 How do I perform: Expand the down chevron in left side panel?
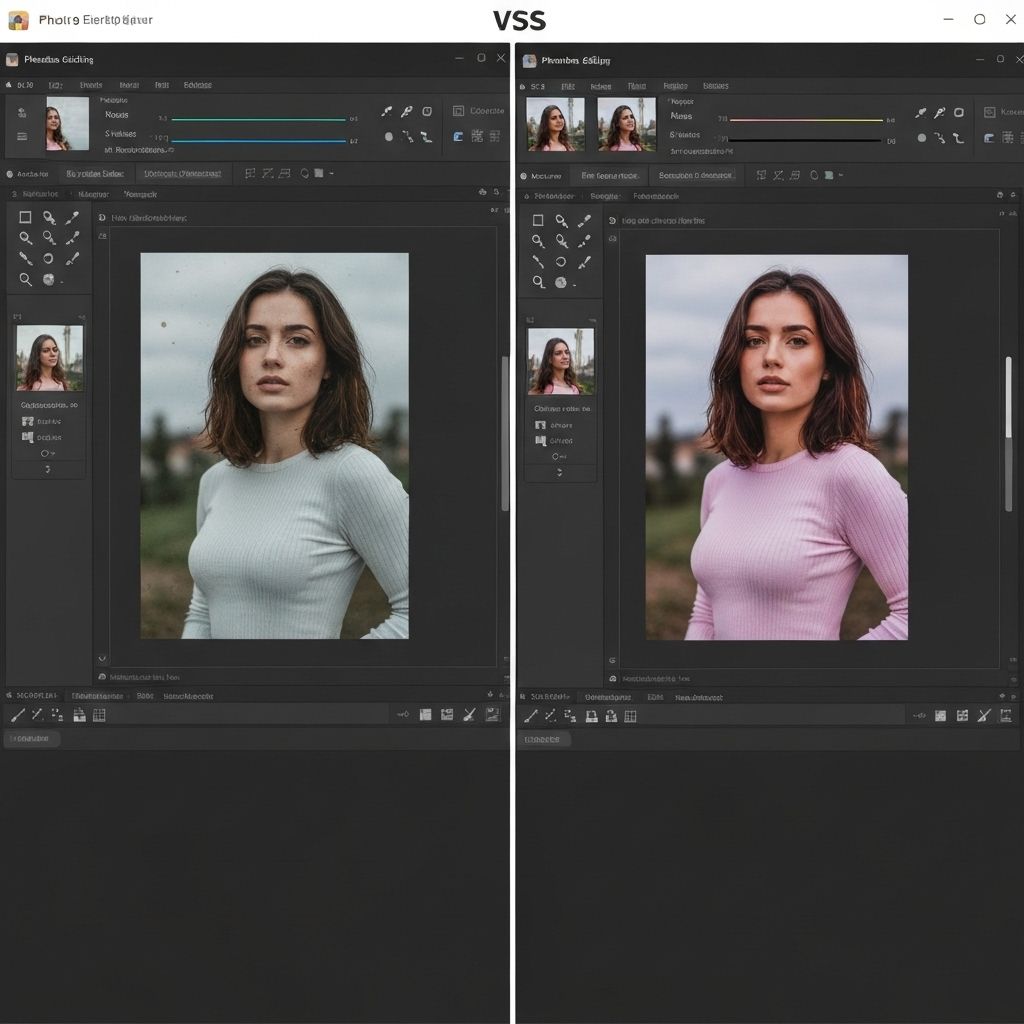coord(47,469)
